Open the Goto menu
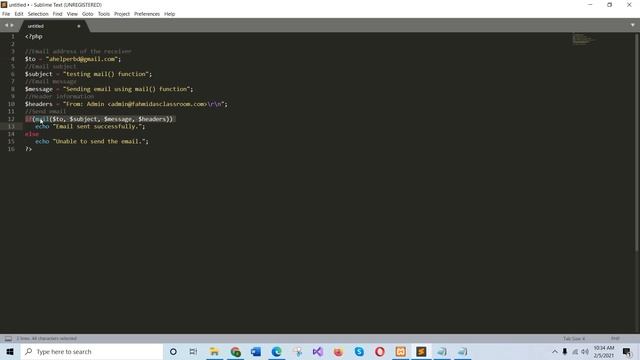The width and height of the screenshot is (640, 360). (87, 14)
